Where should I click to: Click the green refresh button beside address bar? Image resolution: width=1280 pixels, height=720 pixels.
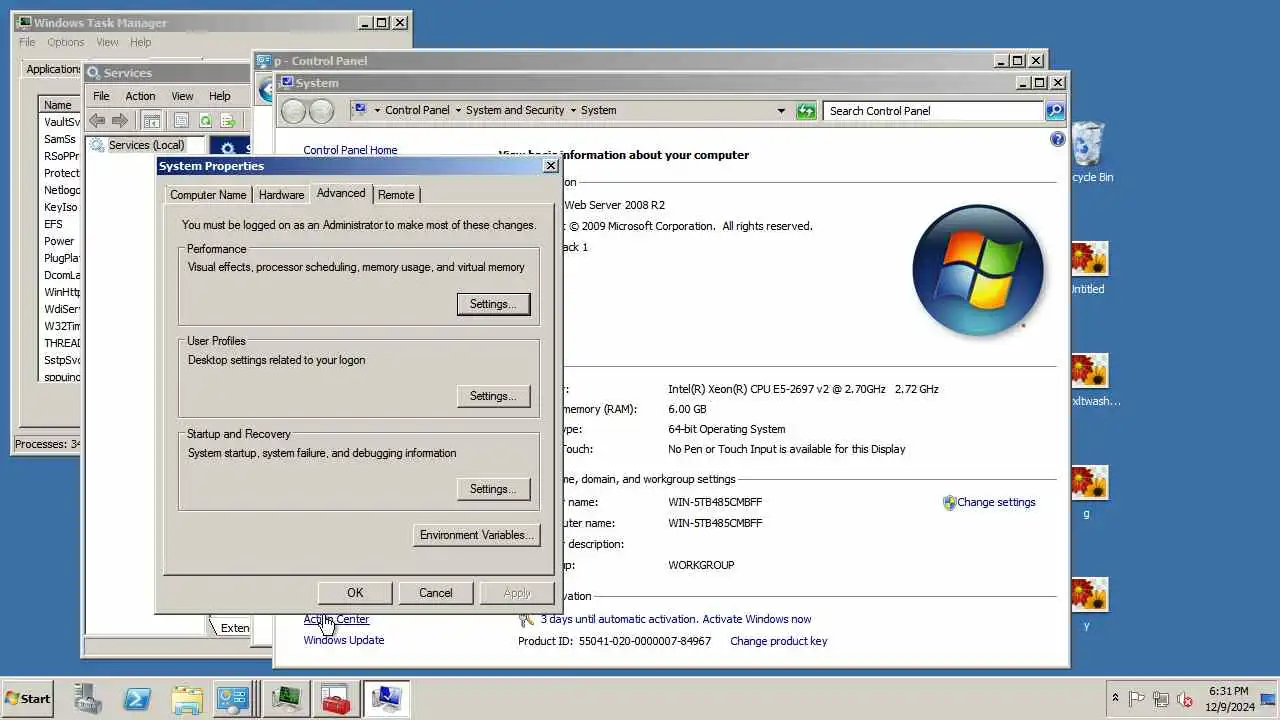click(x=806, y=111)
